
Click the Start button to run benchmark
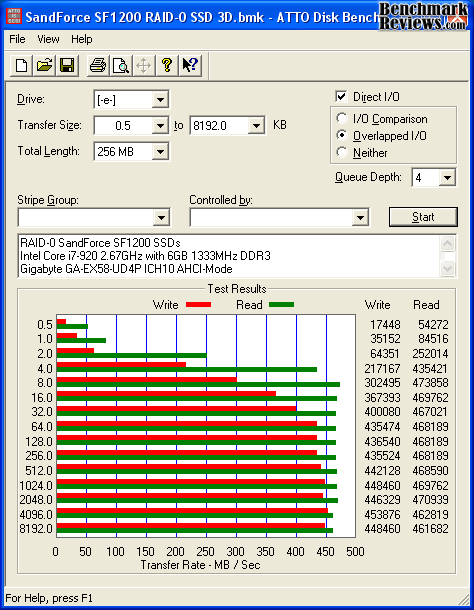click(x=423, y=217)
